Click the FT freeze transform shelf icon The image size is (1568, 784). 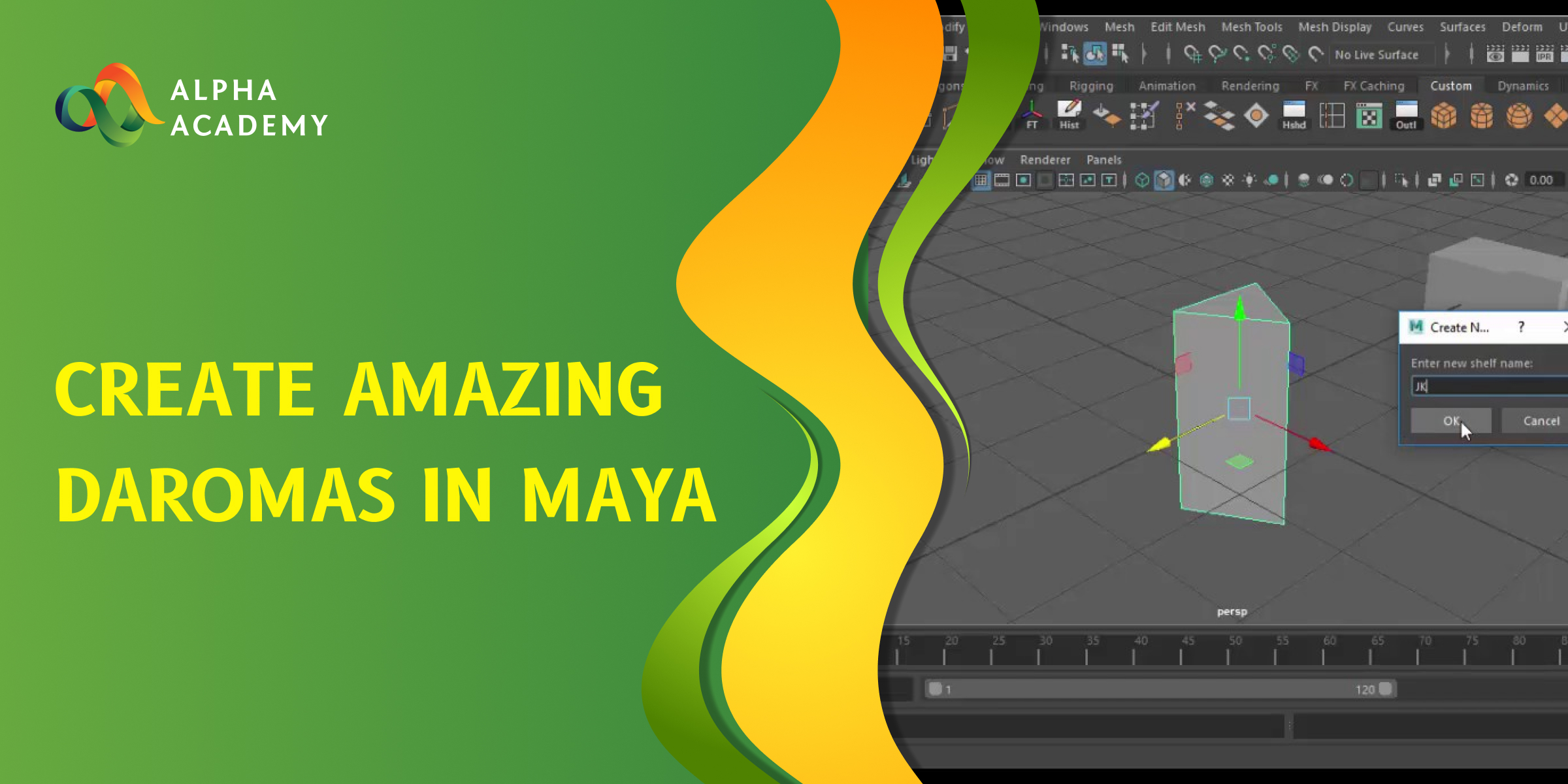tap(1032, 115)
